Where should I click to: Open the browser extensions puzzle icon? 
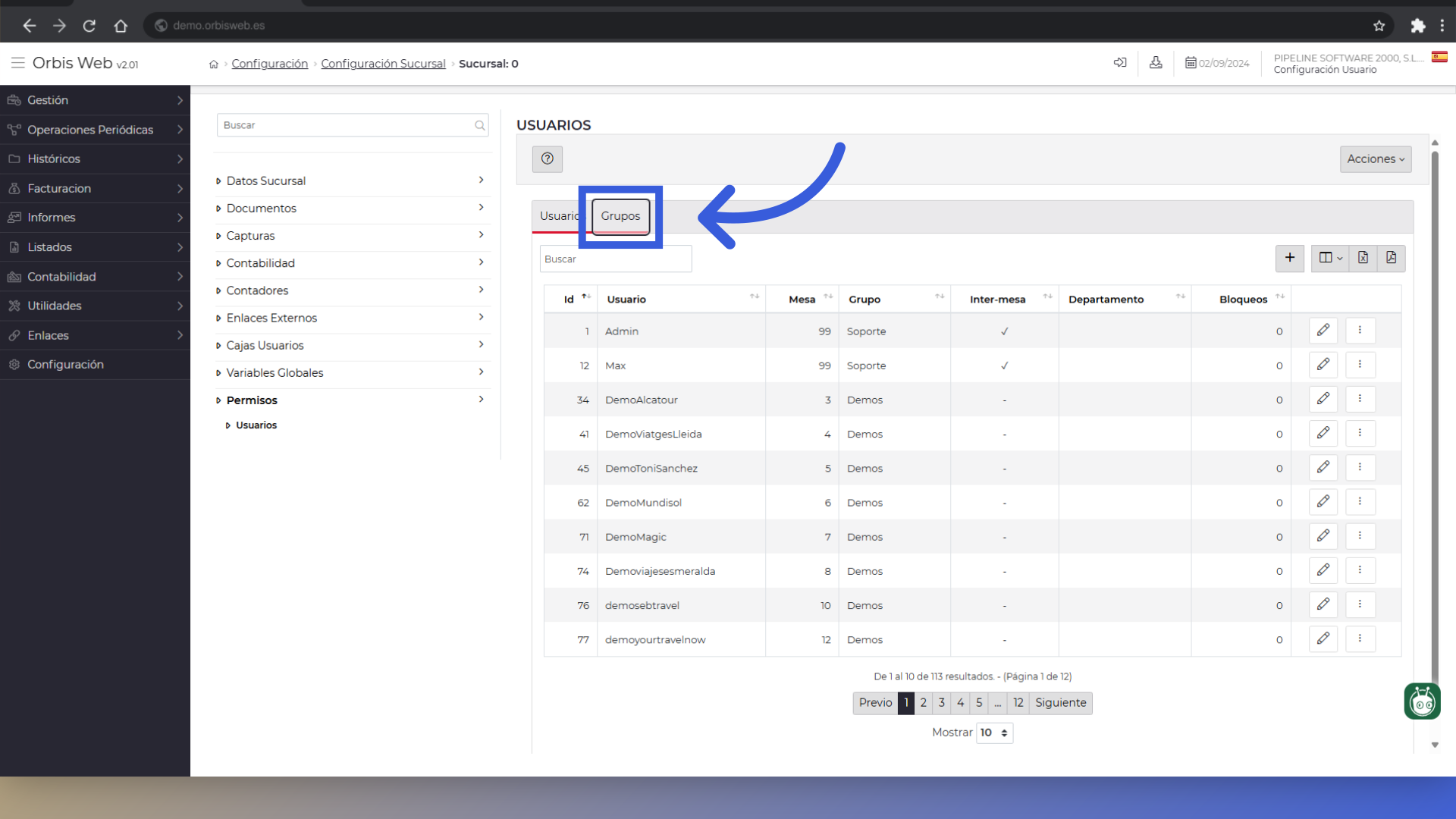(1417, 26)
